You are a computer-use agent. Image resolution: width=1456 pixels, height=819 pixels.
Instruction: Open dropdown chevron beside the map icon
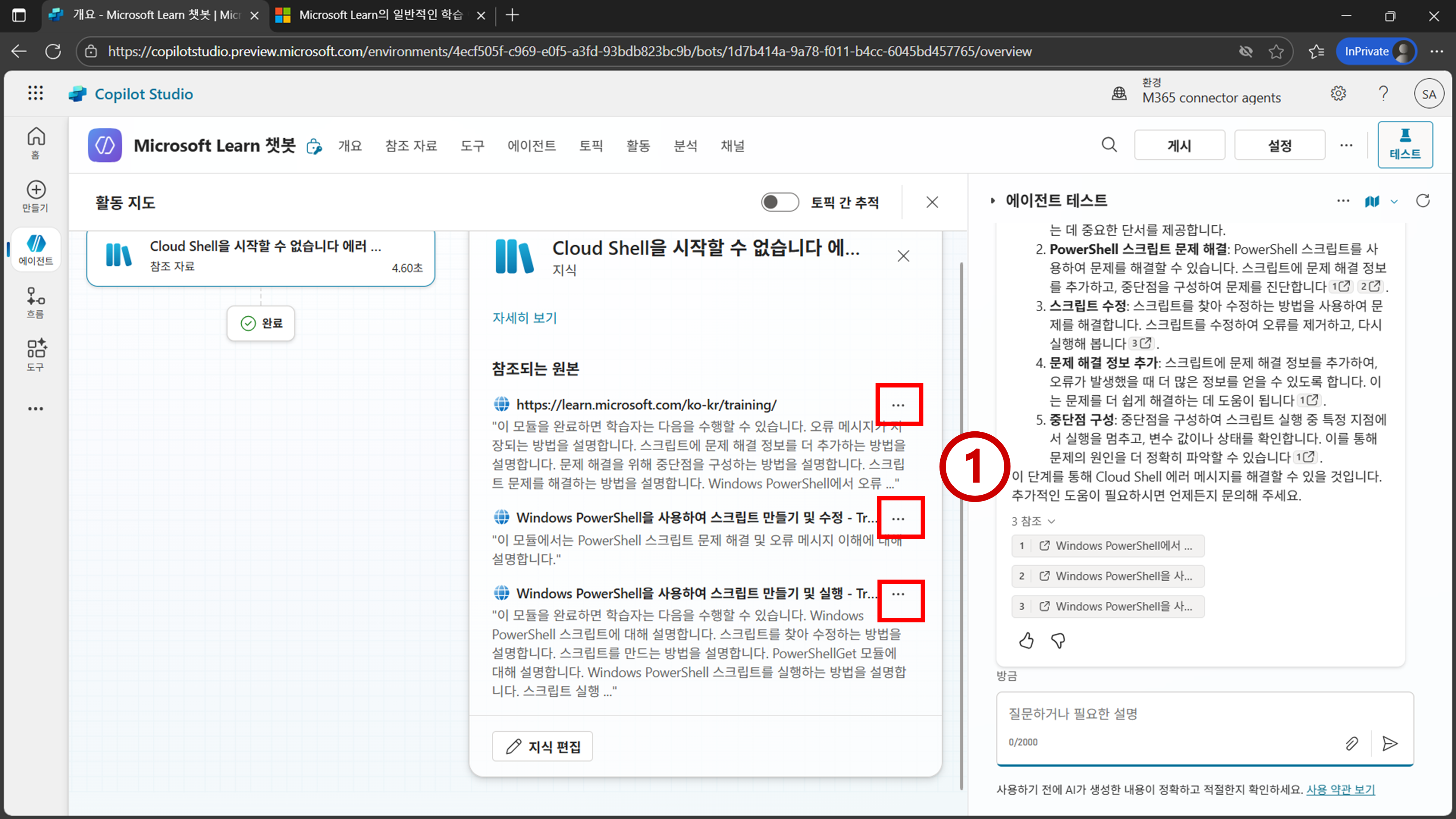click(1394, 202)
